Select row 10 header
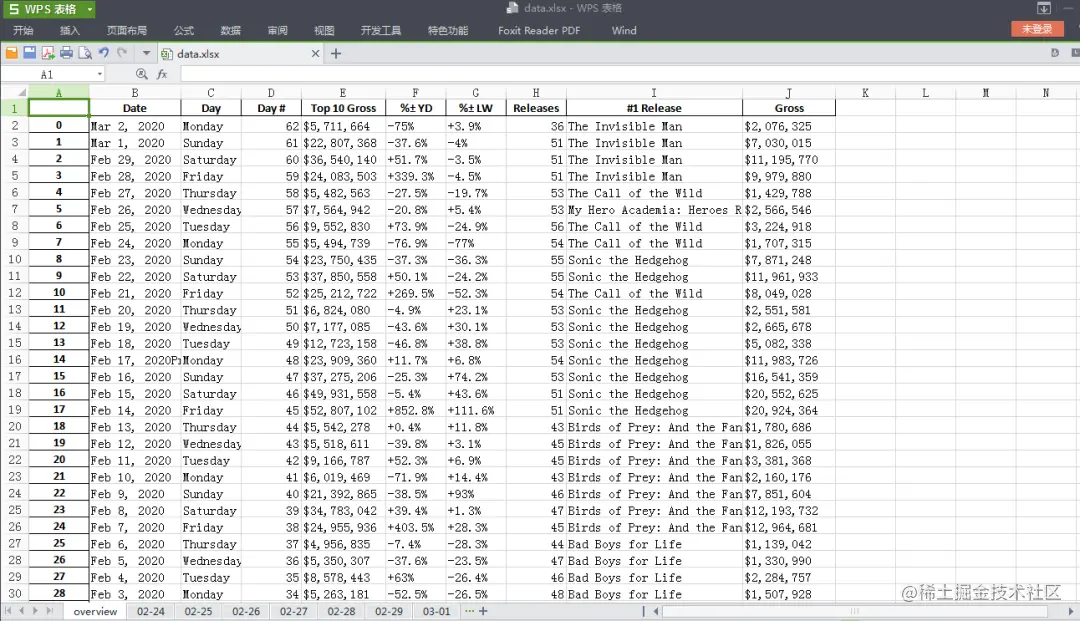This screenshot has width=1080, height=621. [x=14, y=260]
